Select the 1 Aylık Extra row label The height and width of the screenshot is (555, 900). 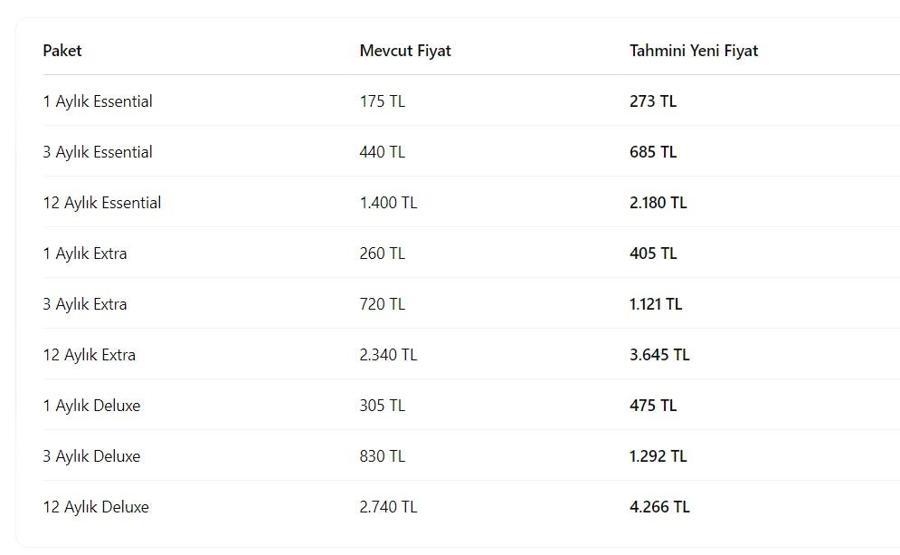pyautogui.click(x=85, y=253)
